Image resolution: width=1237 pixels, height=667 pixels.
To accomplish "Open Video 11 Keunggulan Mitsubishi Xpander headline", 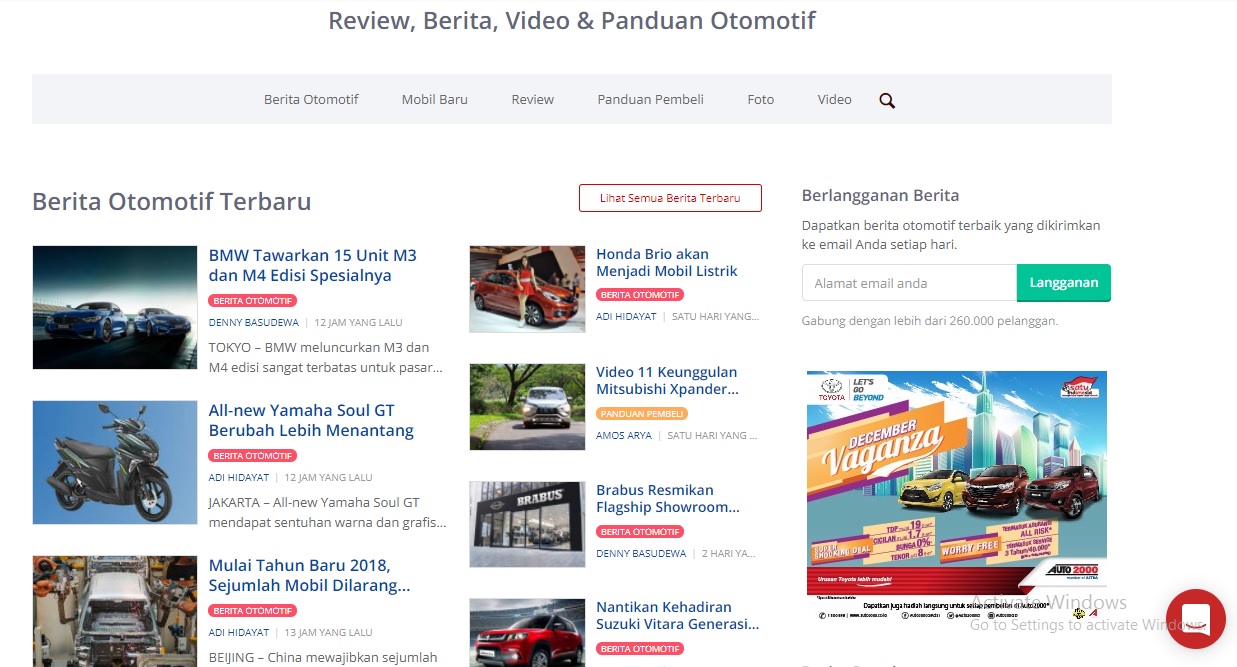I will (x=667, y=380).
